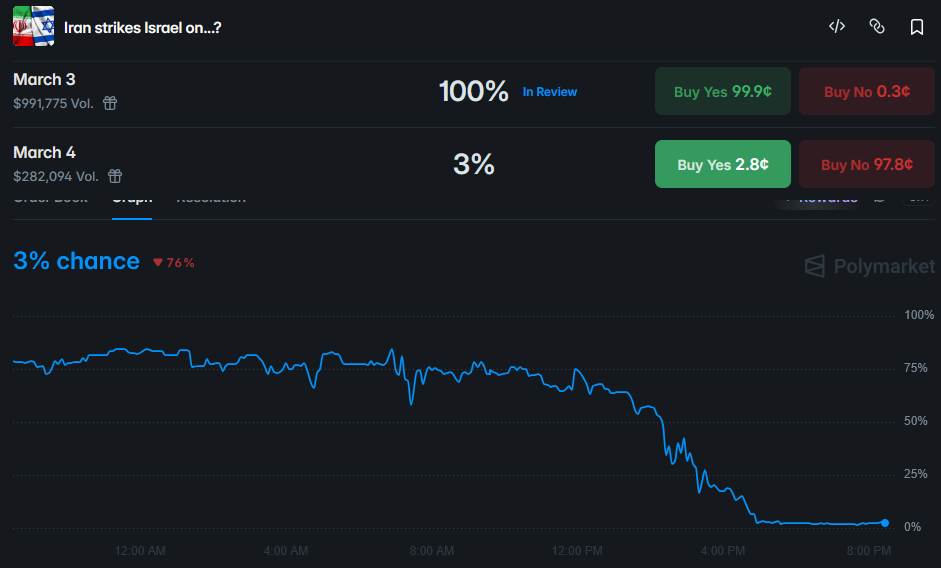Image resolution: width=941 pixels, height=568 pixels.
Task: Click the market title 'Iran strikes Israel on...?'
Action: (x=143, y=28)
